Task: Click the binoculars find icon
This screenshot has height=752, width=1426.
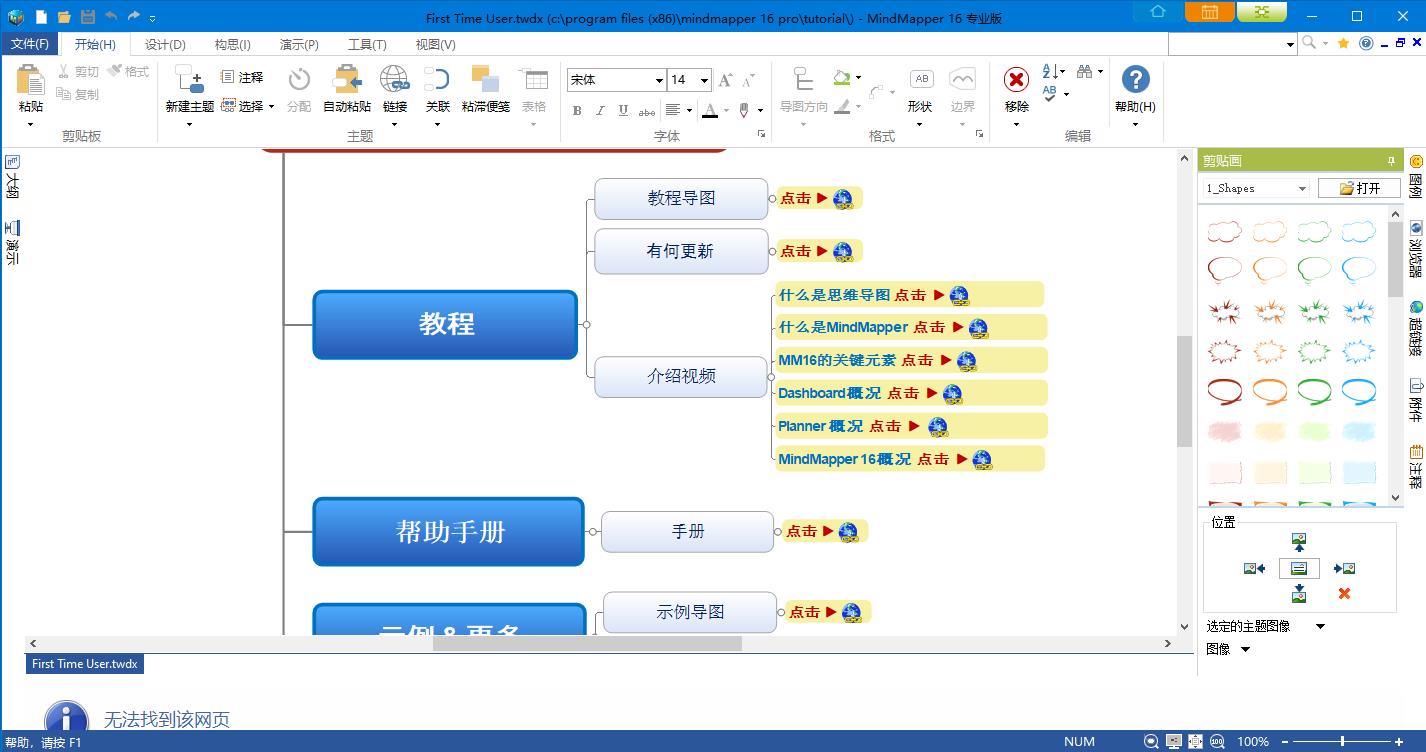Action: [x=1085, y=71]
